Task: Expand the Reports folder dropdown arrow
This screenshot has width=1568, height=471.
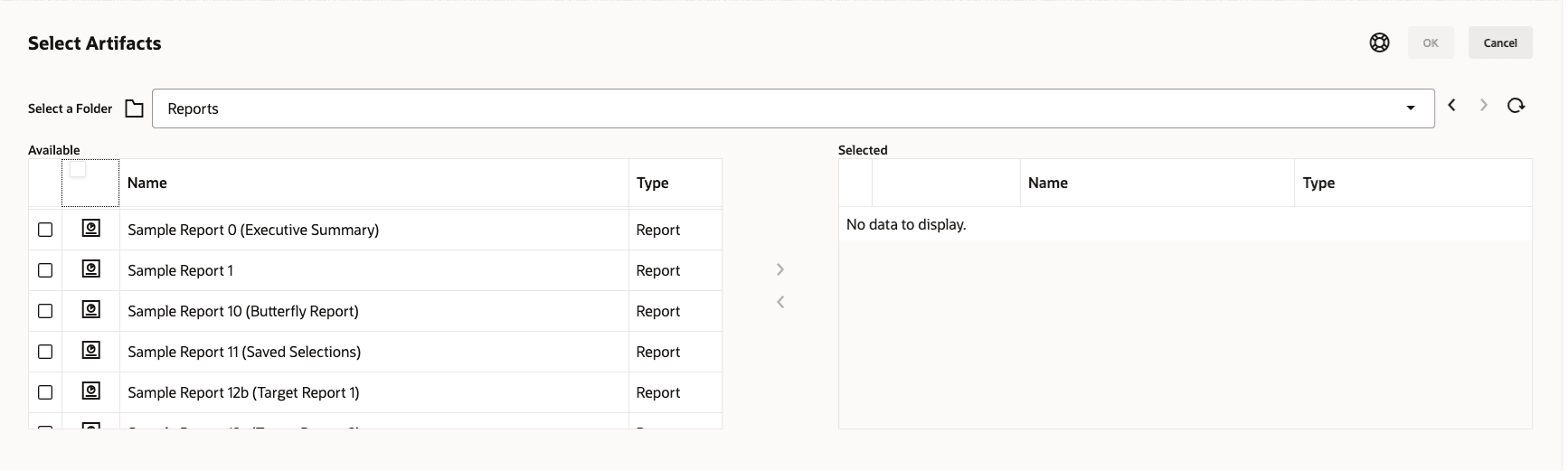Action: (x=1411, y=108)
